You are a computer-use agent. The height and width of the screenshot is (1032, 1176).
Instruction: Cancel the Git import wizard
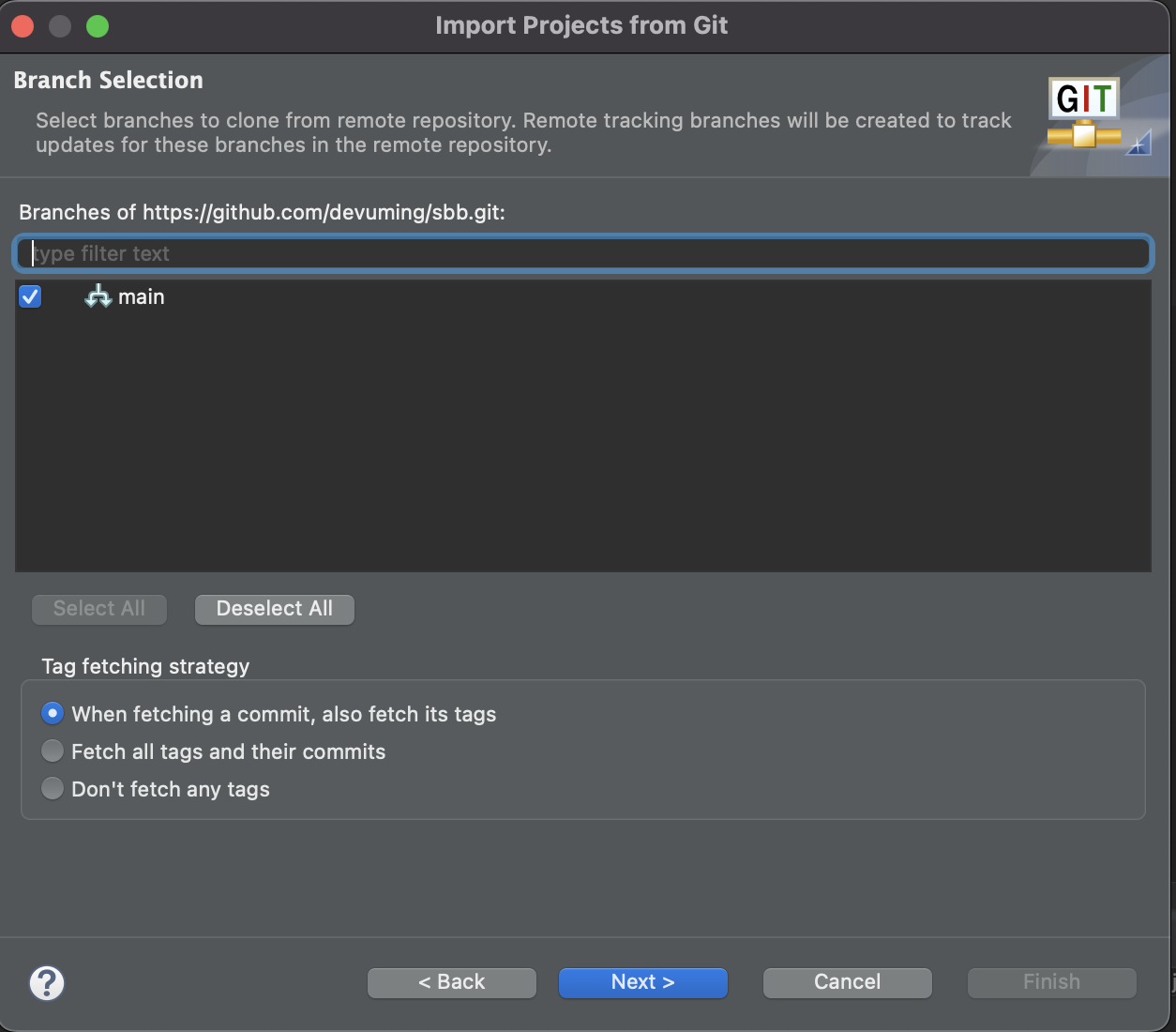pos(848,982)
